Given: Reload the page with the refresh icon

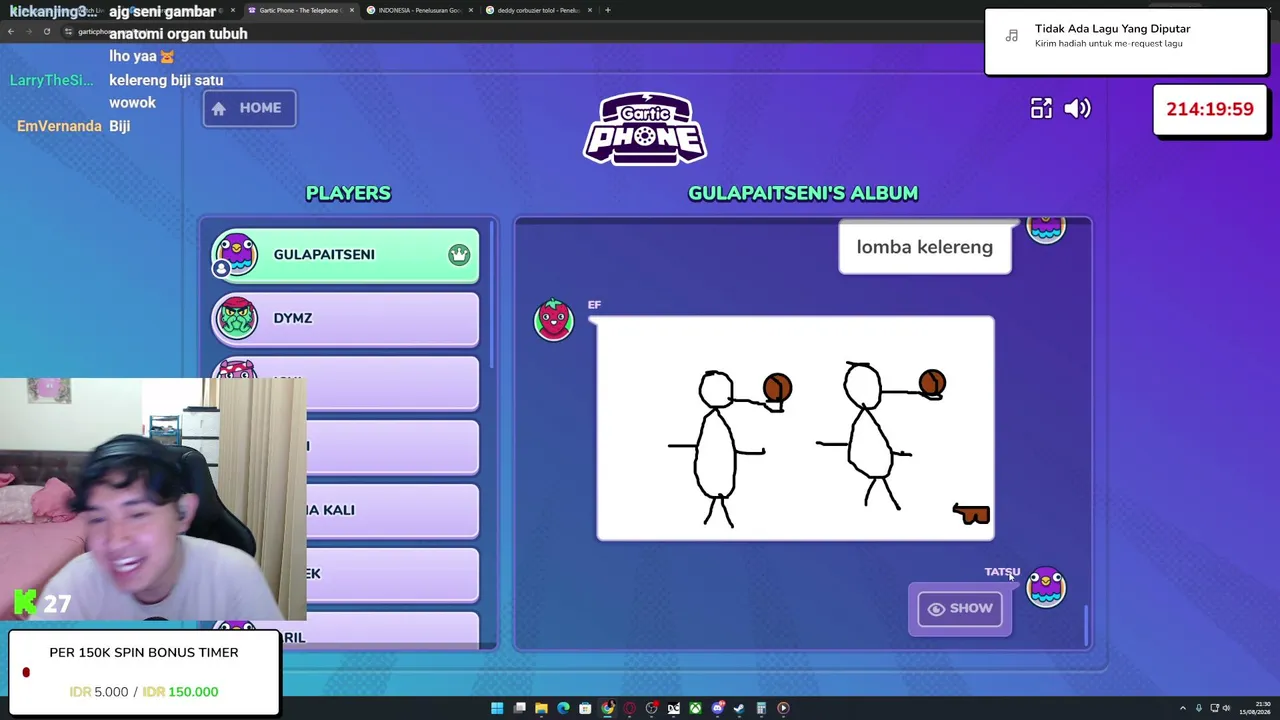Looking at the screenshot, I should click(x=46, y=31).
